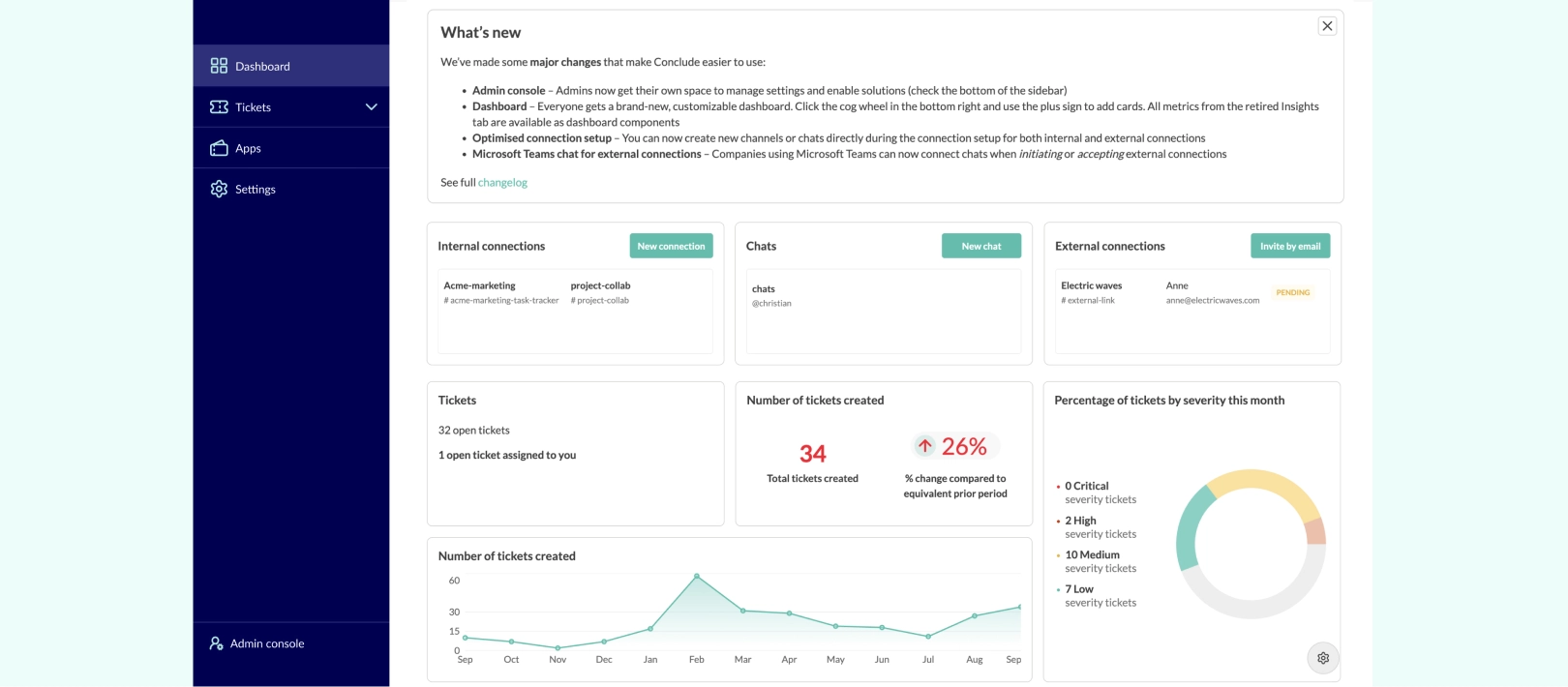Go to Settings in the sidebar

click(256, 189)
